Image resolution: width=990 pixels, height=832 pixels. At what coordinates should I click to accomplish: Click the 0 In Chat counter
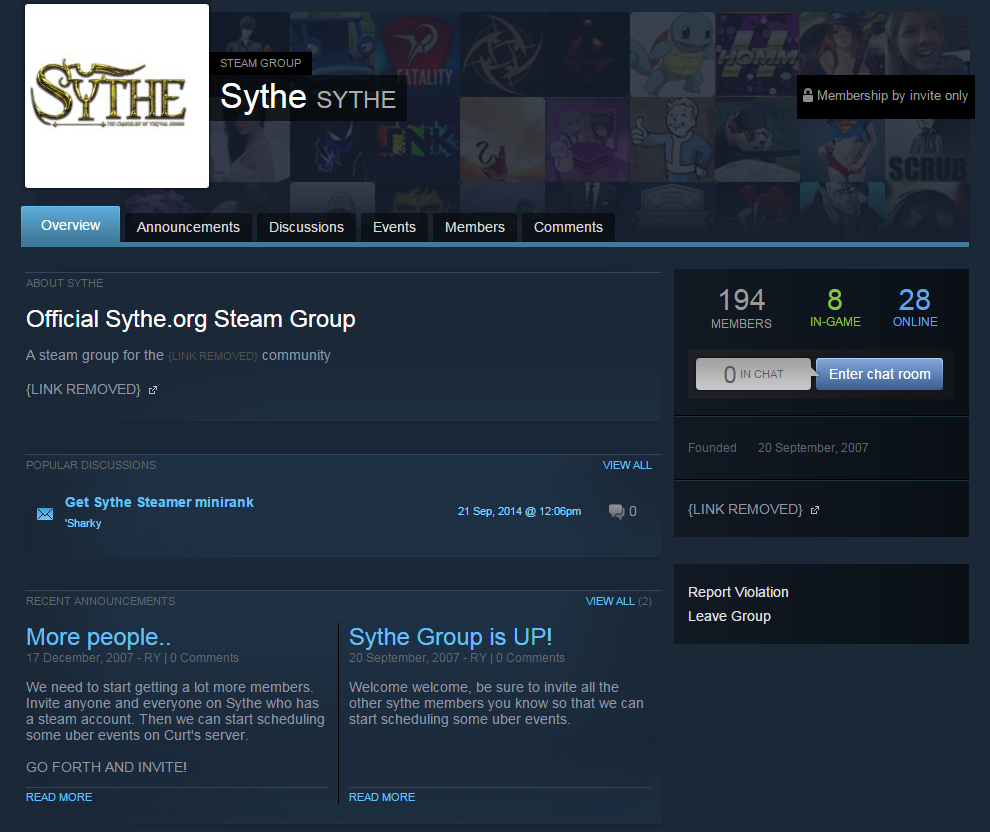coord(753,374)
